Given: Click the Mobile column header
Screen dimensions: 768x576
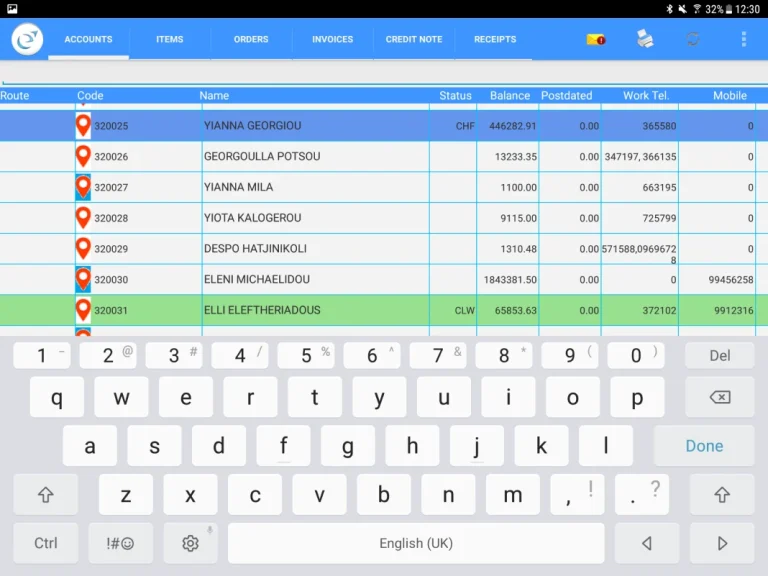Looking at the screenshot, I should click(730, 96).
